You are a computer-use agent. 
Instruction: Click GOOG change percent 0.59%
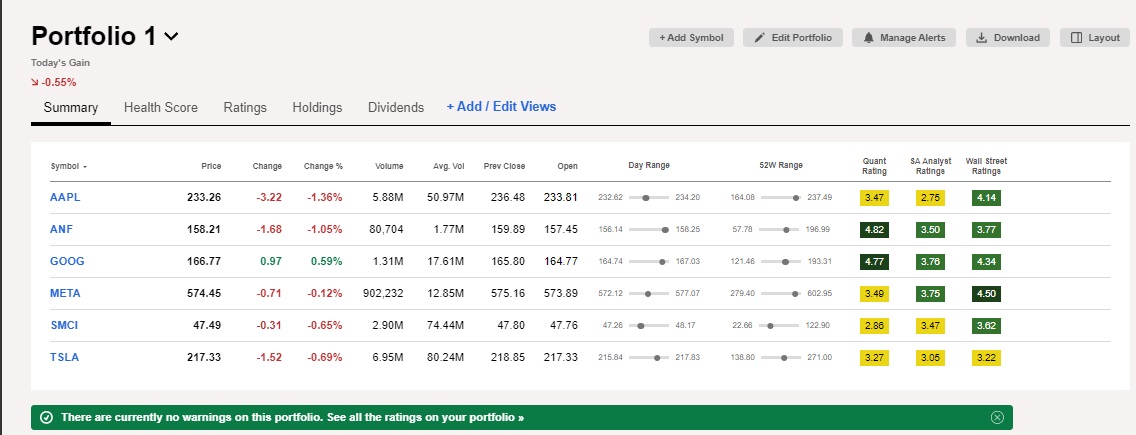click(x=327, y=261)
